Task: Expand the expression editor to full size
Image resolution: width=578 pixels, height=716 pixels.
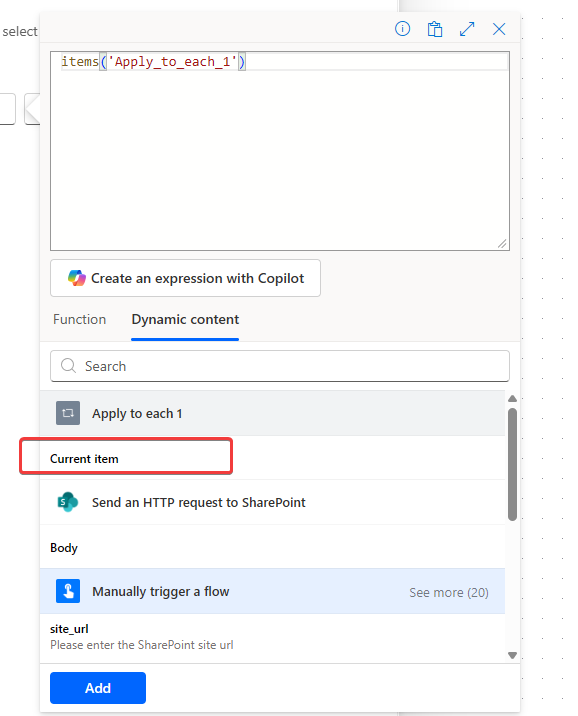Action: coord(467,29)
